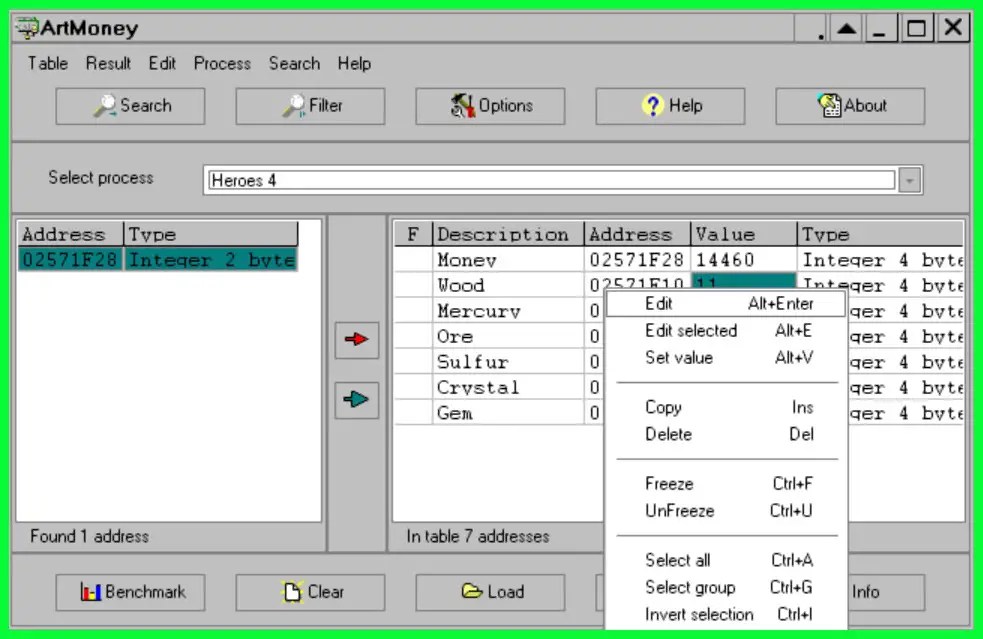Screen dimensions: 983x639
Task: Click the Ore description cell
Action: pyautogui.click(x=508, y=337)
